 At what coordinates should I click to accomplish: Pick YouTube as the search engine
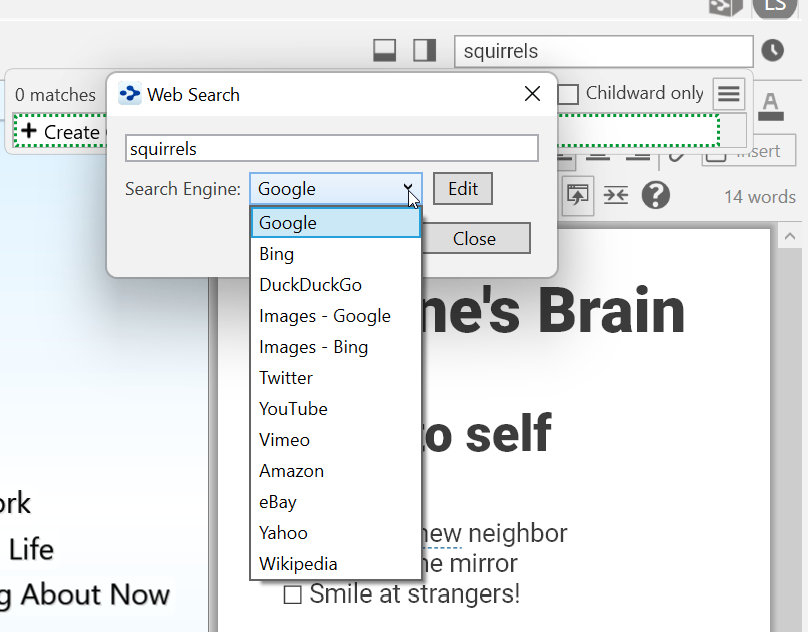293,409
